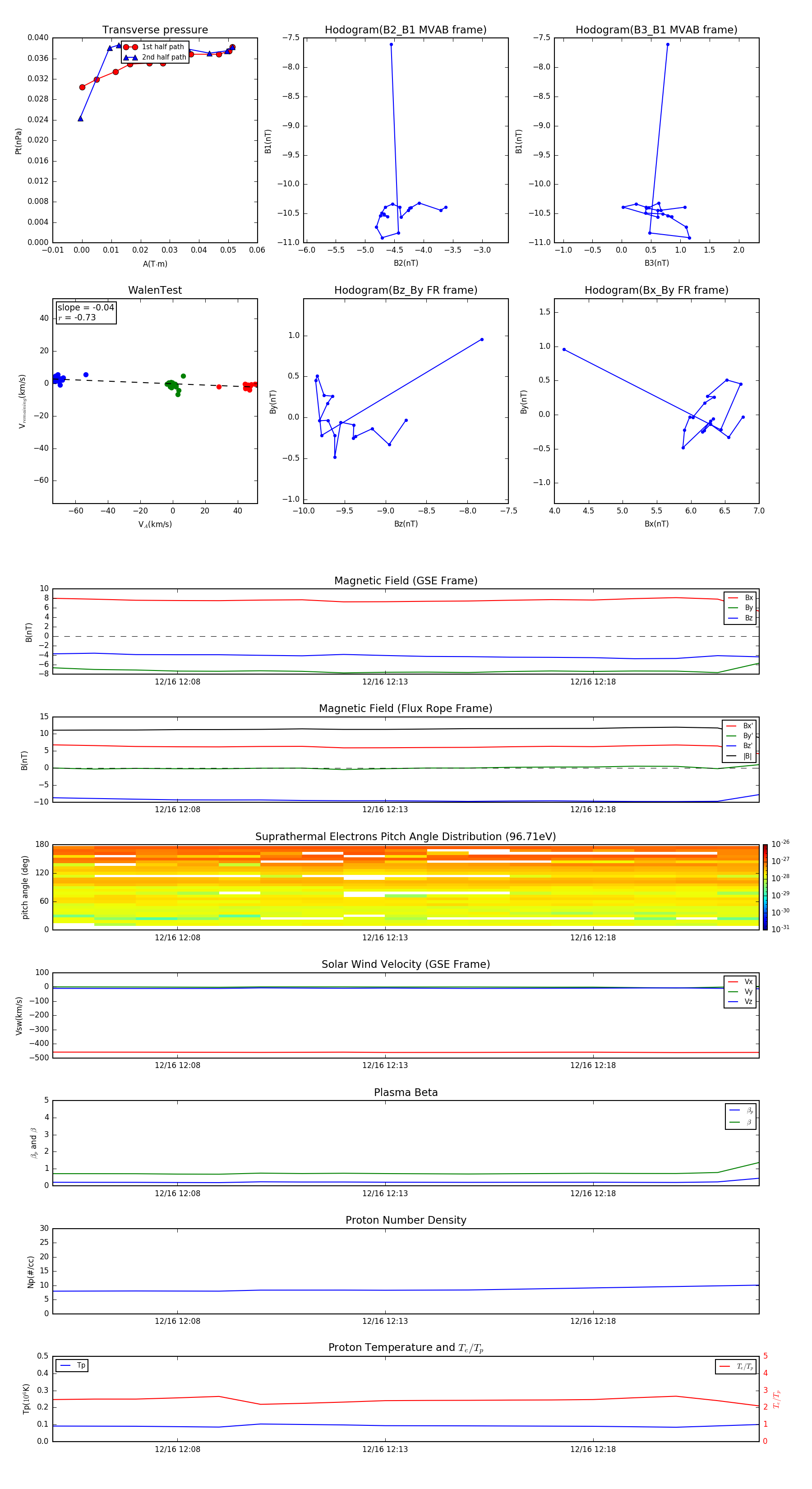This screenshot has height=1489, width=812.
Task: Click the "V_A(km/s)" x-axis label
Action: (155, 525)
